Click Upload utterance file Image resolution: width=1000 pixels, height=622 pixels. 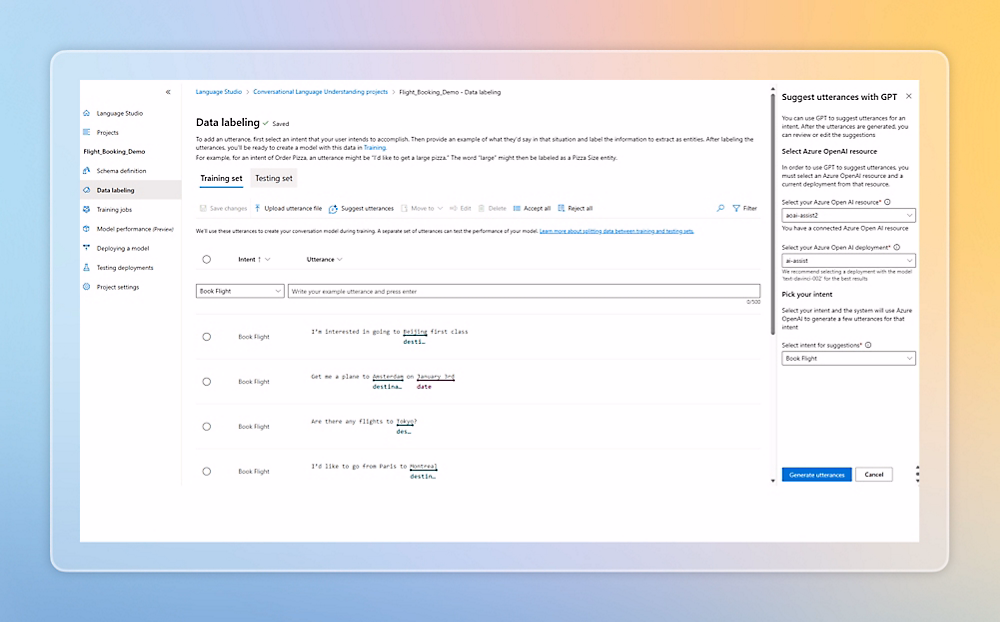288,208
